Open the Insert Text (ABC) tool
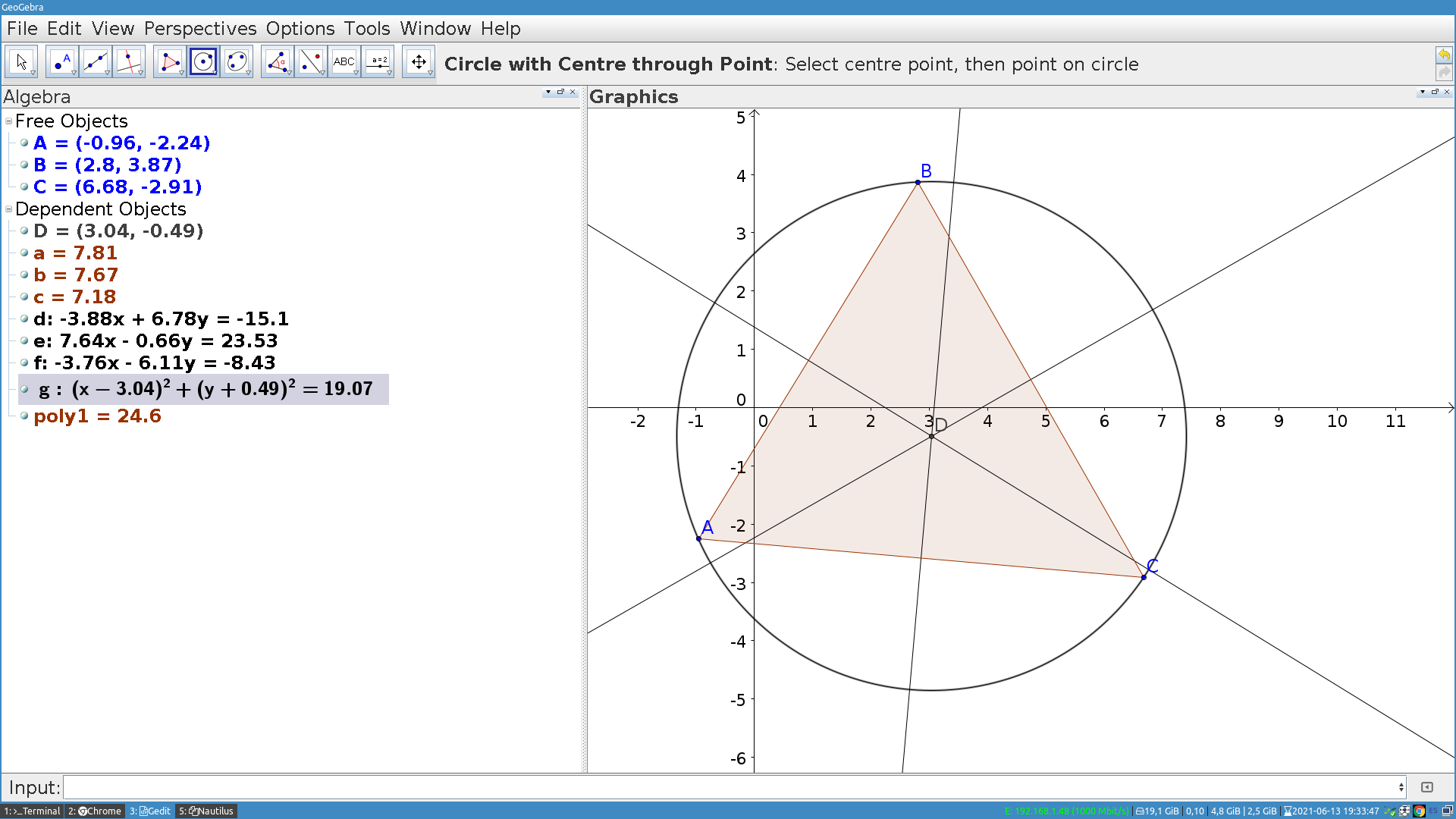 click(x=344, y=61)
